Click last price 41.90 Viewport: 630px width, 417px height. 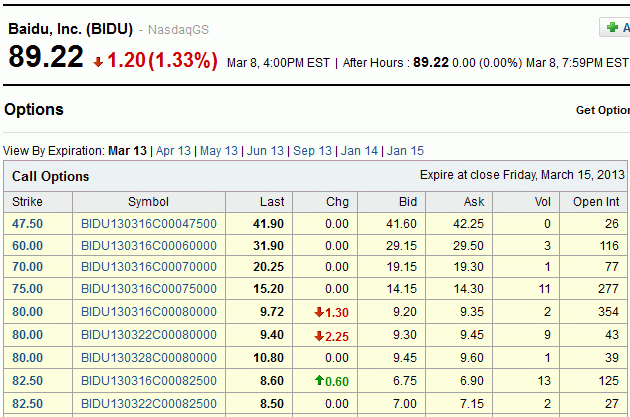(x=268, y=224)
